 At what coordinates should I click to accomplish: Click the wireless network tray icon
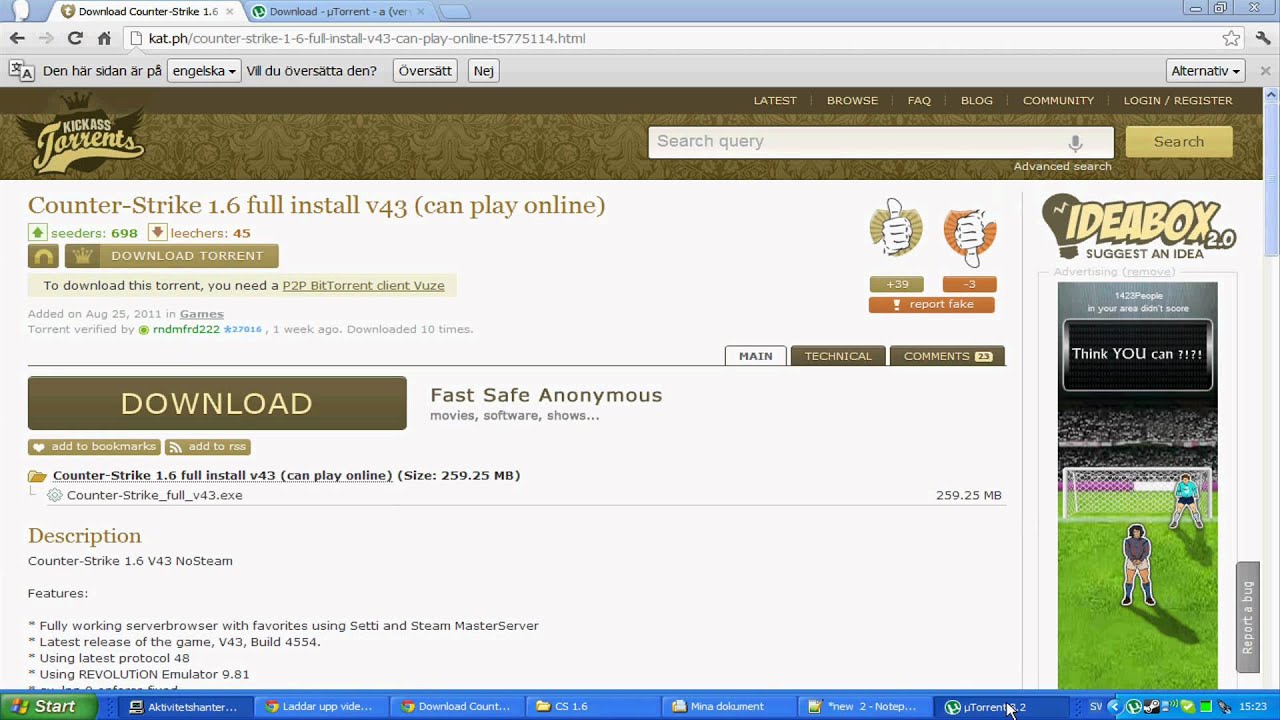click(x=1169, y=706)
